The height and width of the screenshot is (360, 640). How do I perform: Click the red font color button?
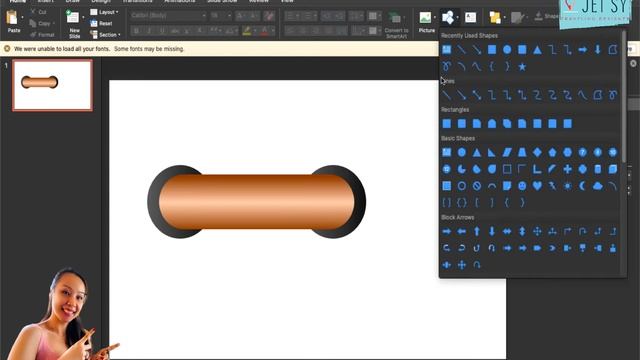264,31
